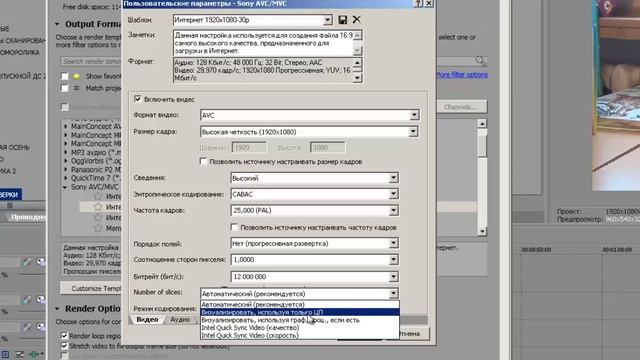Screen dimensions: 640x360
Task: Select the Sony AVC/MVC tree item
Action: point(95,187)
